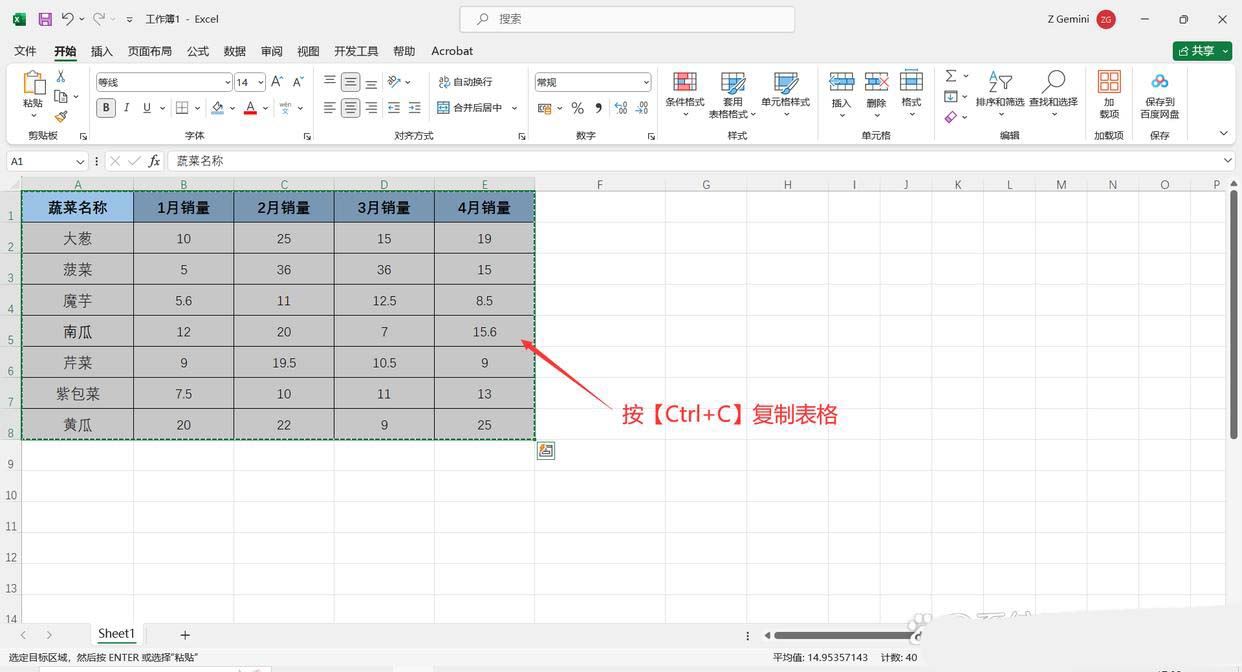Open the font name dropdown (等线)
The height and width of the screenshot is (672, 1242).
click(228, 82)
